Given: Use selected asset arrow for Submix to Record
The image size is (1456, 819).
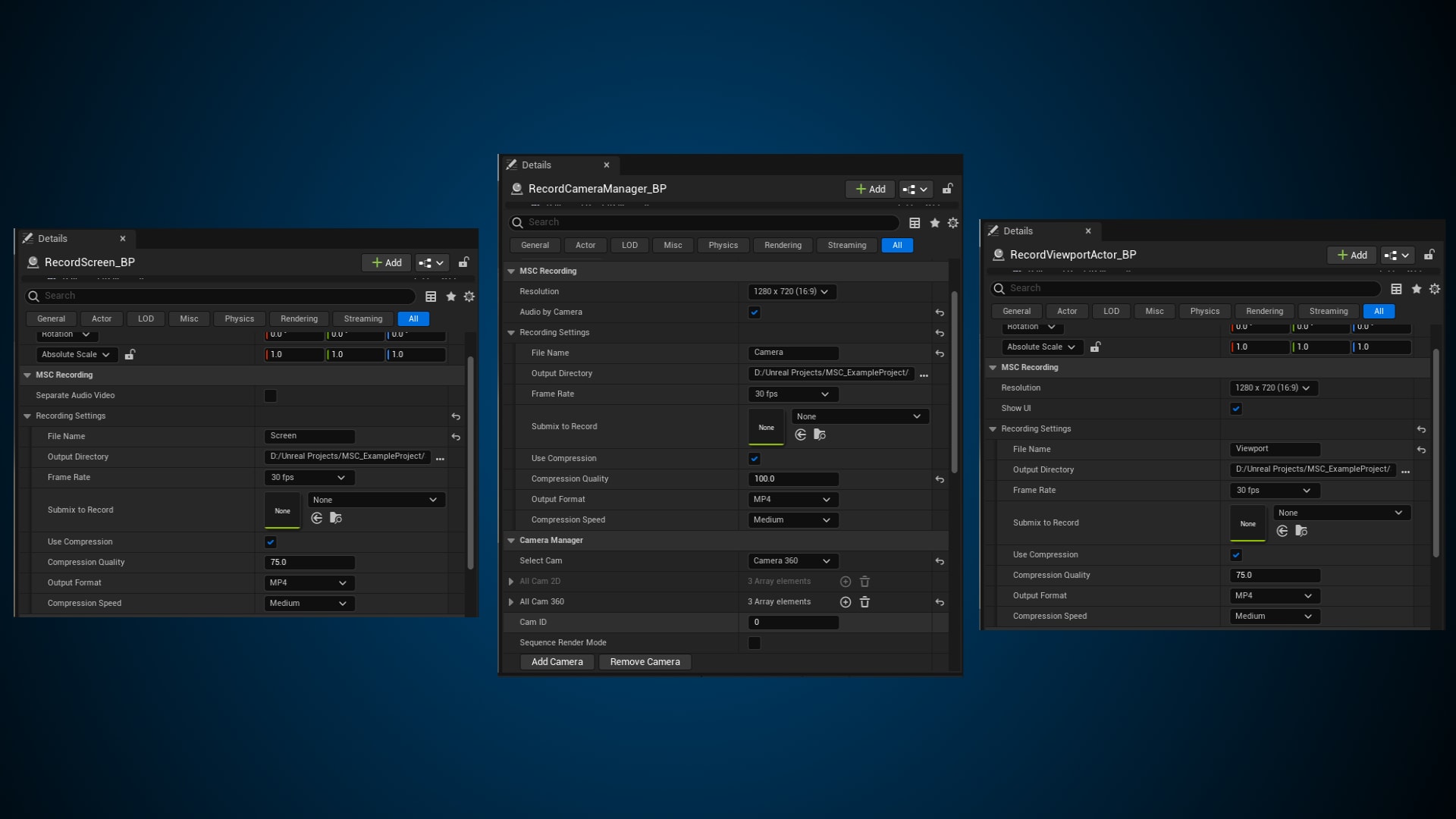Looking at the screenshot, I should pos(801,434).
